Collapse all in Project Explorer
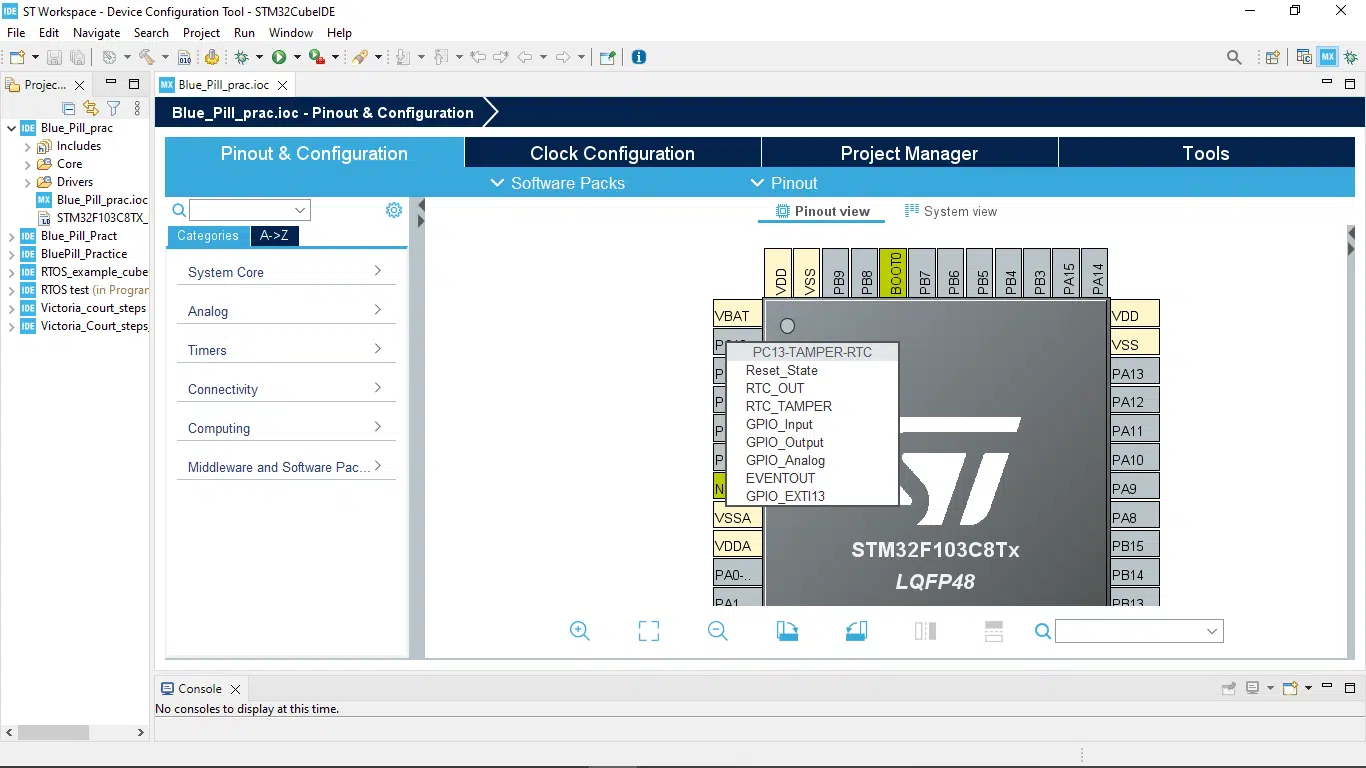Image resolution: width=1366 pixels, height=768 pixels. tap(69, 108)
